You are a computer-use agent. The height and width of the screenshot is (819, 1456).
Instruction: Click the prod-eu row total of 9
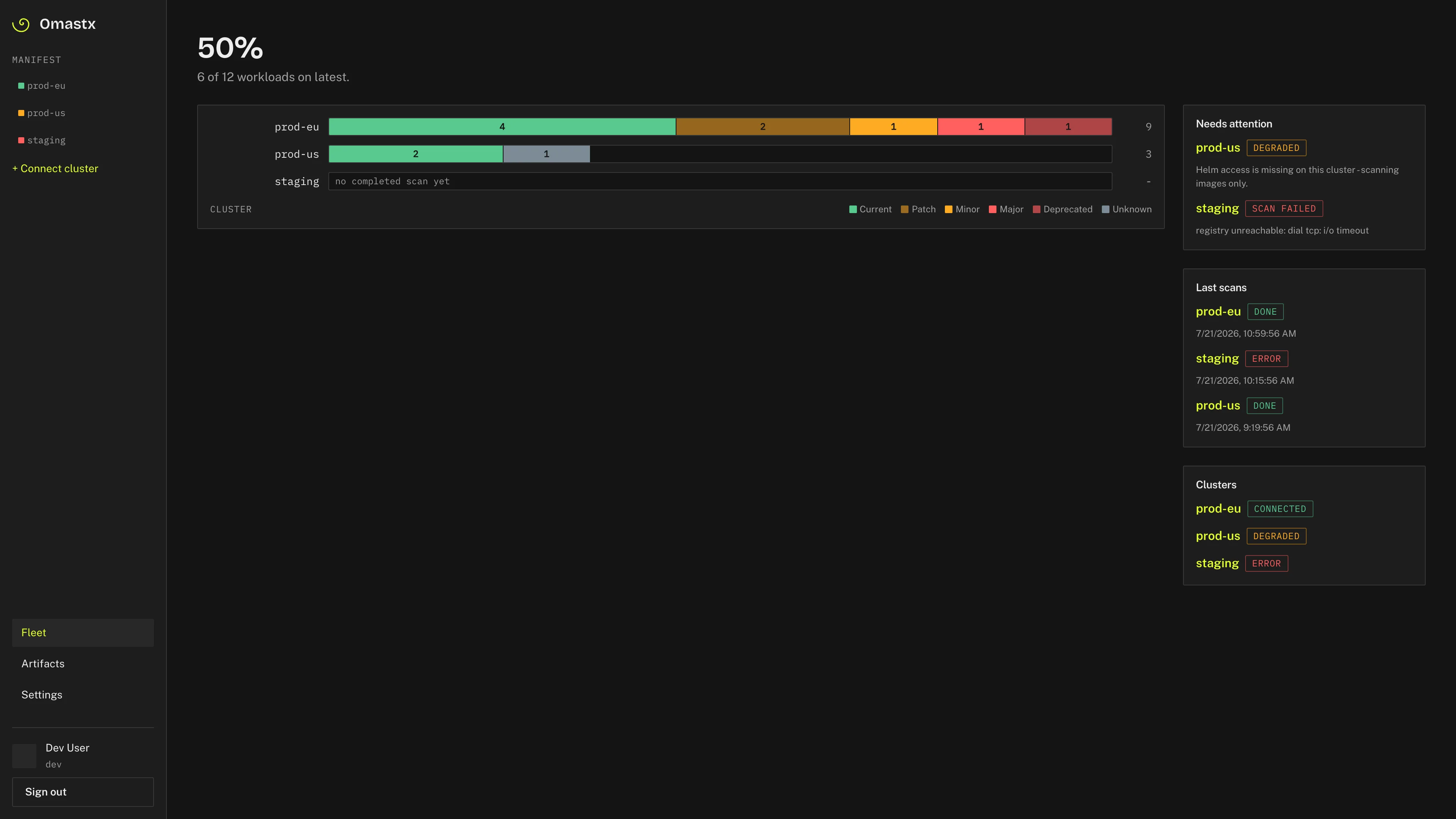pyautogui.click(x=1148, y=127)
